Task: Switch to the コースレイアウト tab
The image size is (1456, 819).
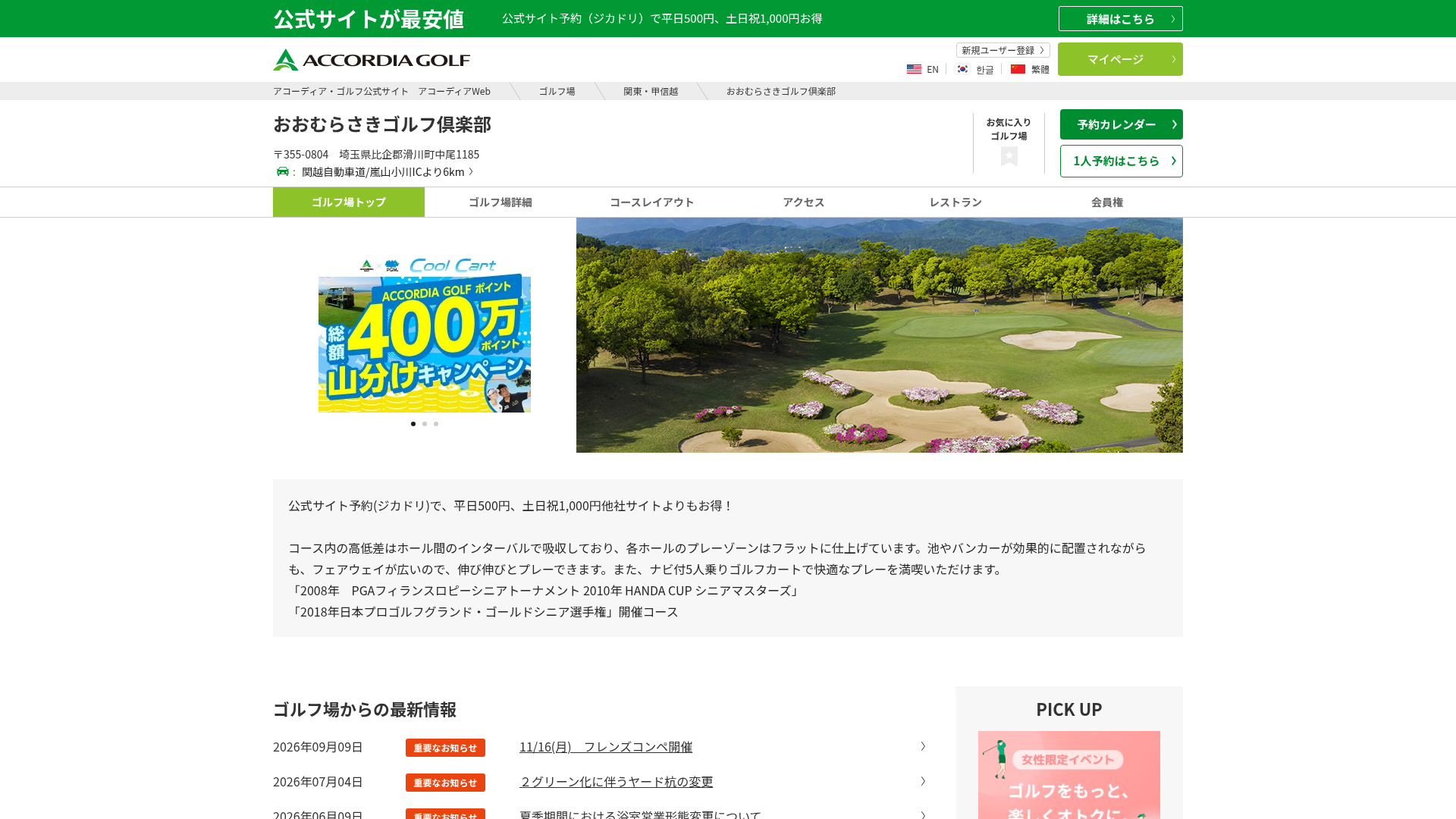Action: tap(652, 202)
